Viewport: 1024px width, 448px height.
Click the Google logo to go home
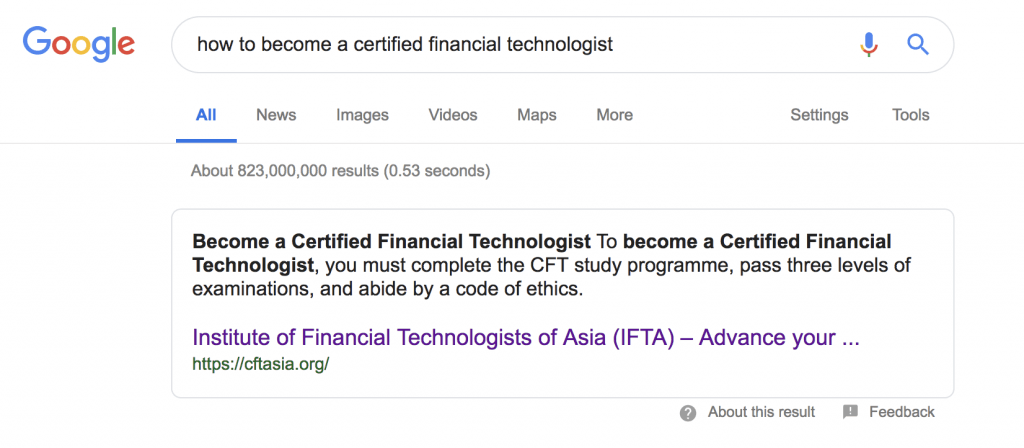[79, 44]
